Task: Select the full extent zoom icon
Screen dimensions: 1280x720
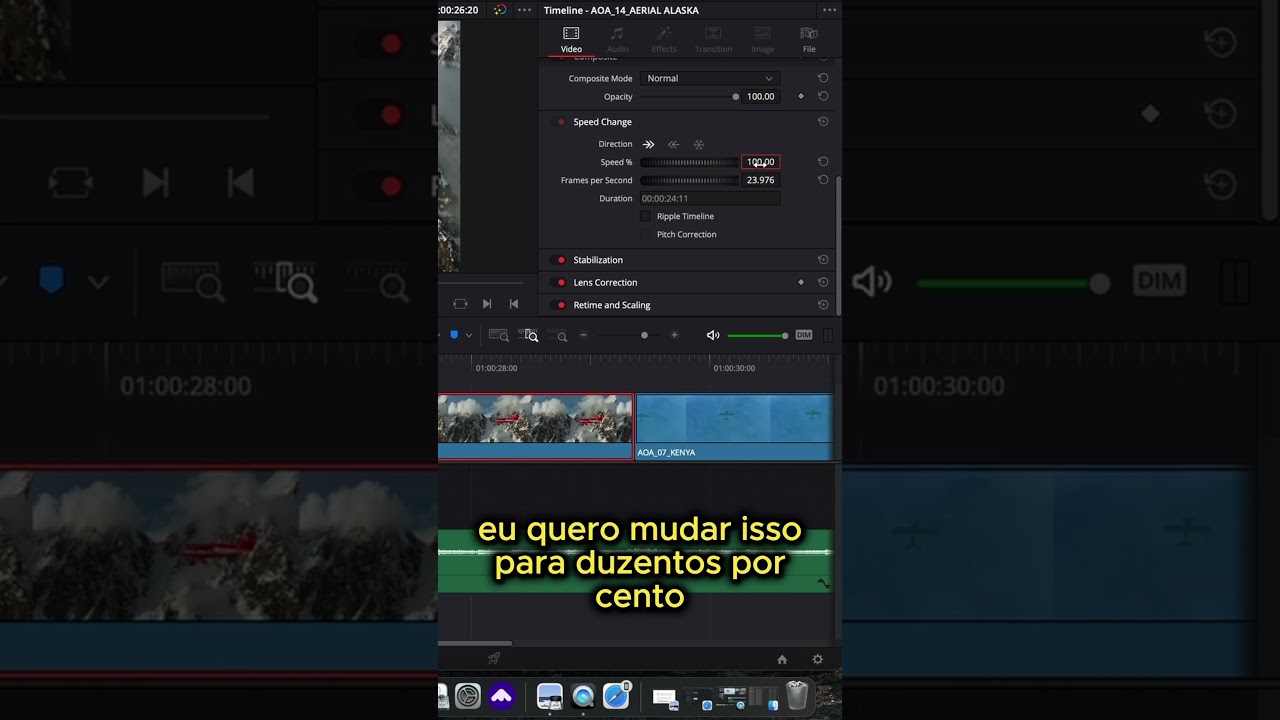Action: pos(498,335)
